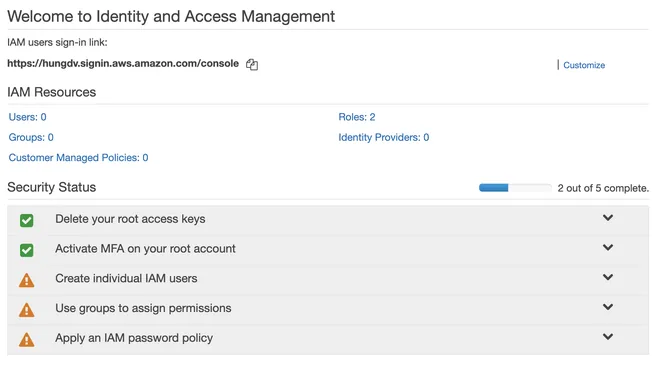Expand Delete your root access keys row
The image size is (660, 365).
tap(607, 218)
